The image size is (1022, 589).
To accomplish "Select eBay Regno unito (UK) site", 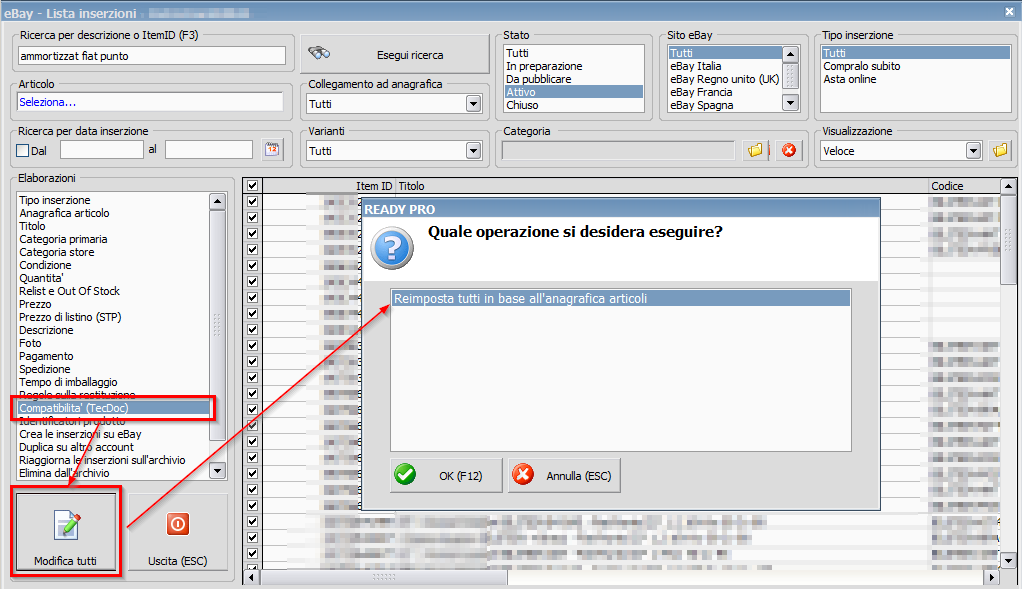I will (x=725, y=79).
